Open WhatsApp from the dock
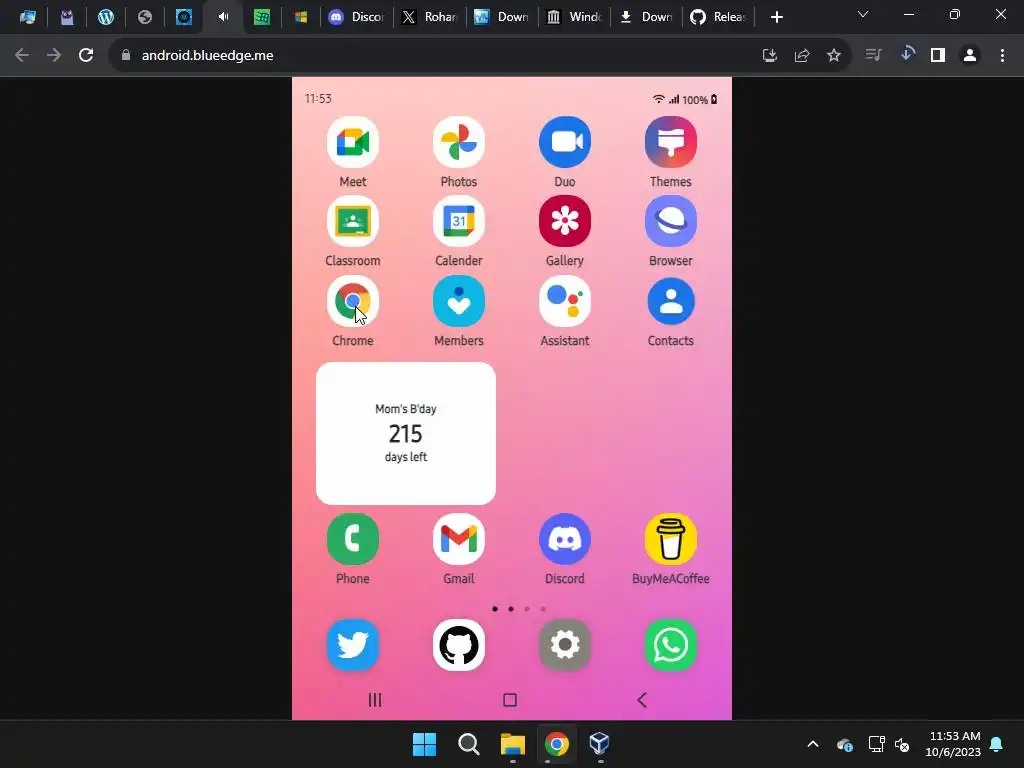The height and width of the screenshot is (768, 1024). tap(671, 645)
